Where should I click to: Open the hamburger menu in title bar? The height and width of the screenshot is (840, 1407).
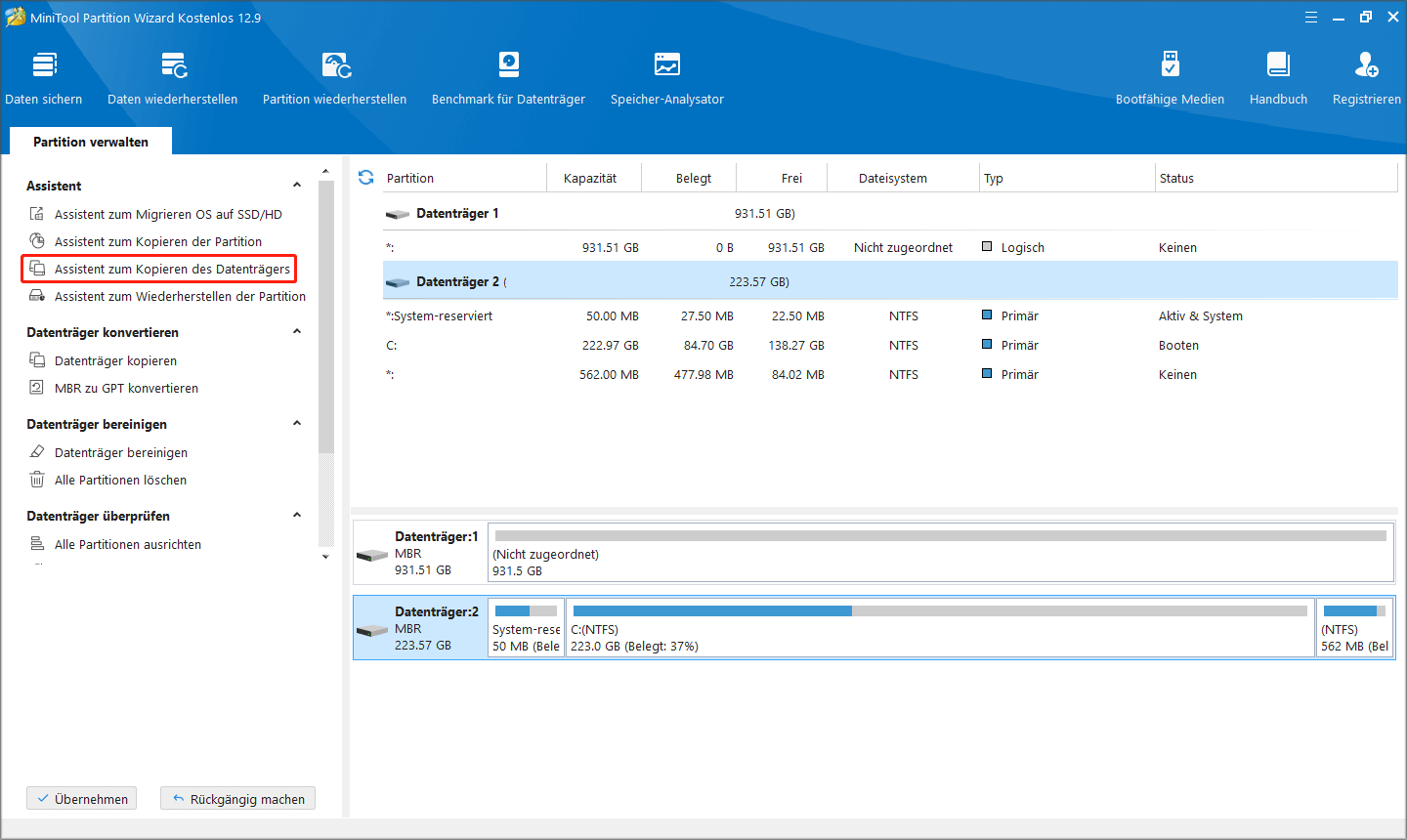click(1311, 18)
